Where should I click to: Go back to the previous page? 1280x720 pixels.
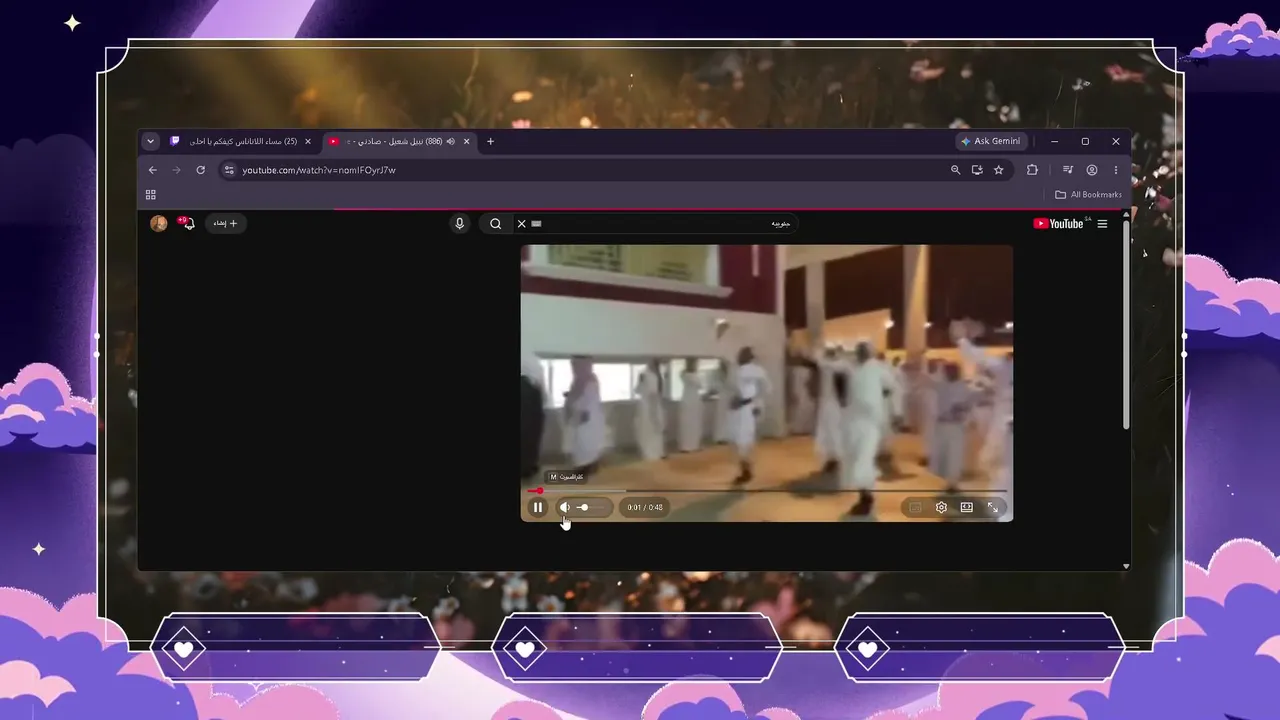152,170
